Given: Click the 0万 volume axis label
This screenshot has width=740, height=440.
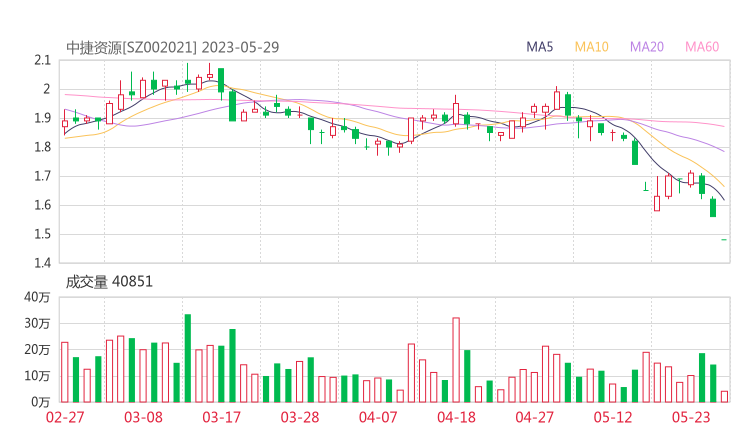Looking at the screenshot, I should tap(41, 402).
